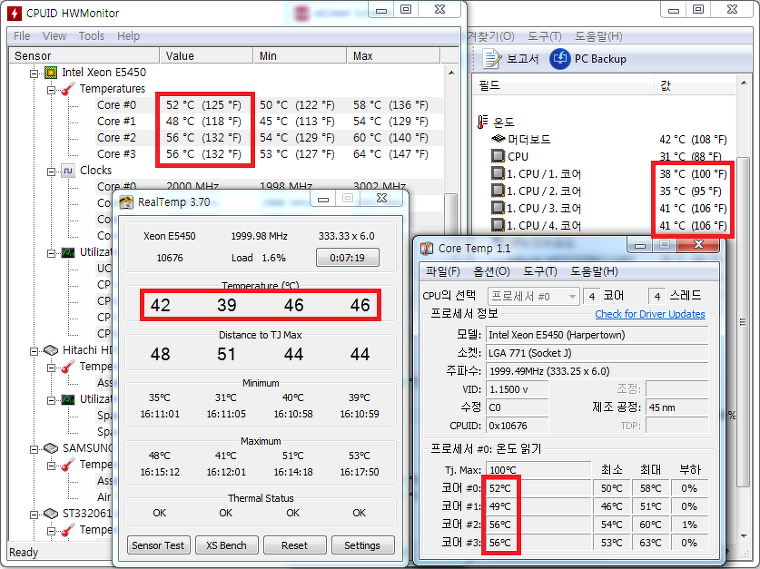Click the RealTemp title bar icon
This screenshot has width=760, height=569.
(126, 202)
